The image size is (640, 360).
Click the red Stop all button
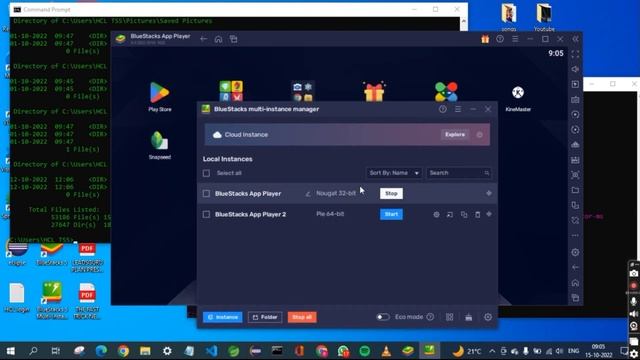(302, 317)
